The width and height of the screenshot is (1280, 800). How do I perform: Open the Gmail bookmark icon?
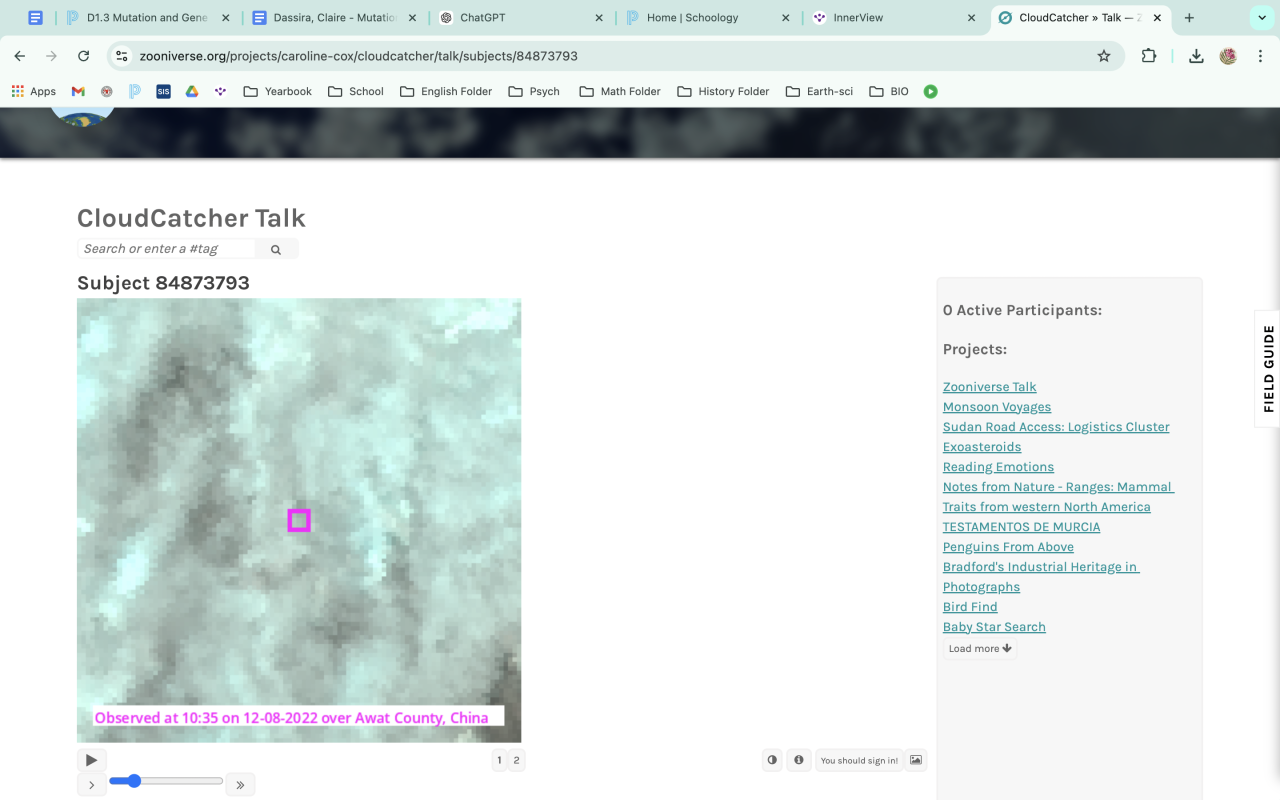click(x=78, y=91)
